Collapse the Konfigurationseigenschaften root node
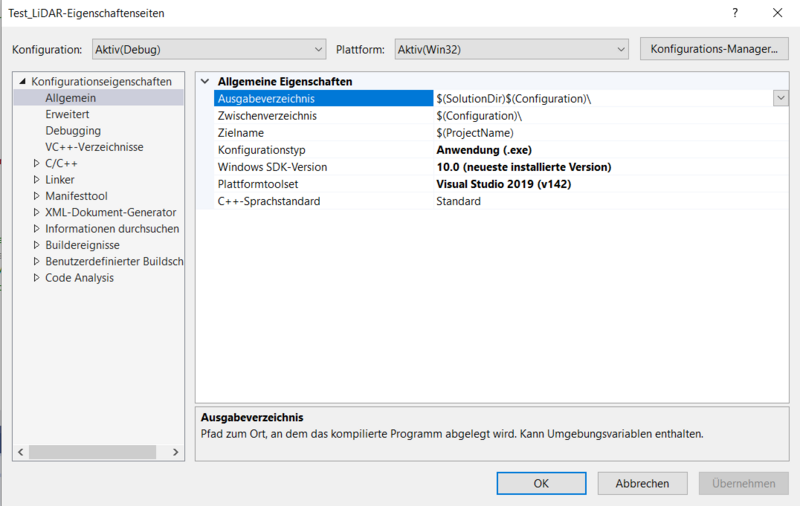The image size is (800, 506). point(23,82)
